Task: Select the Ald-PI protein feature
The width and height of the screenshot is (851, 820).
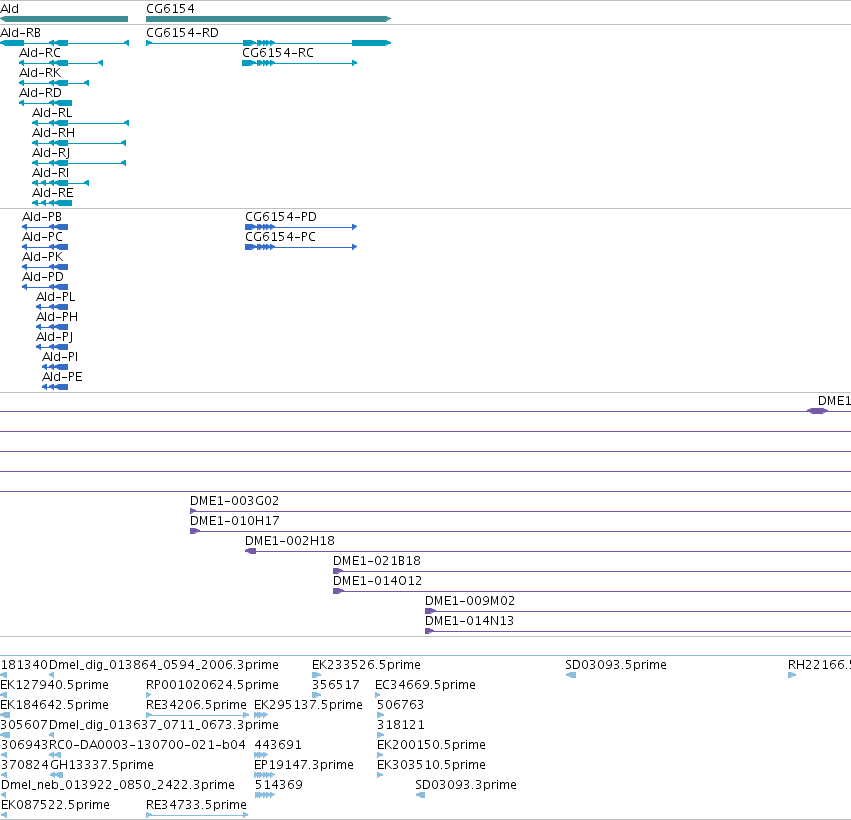Action: 55,367
